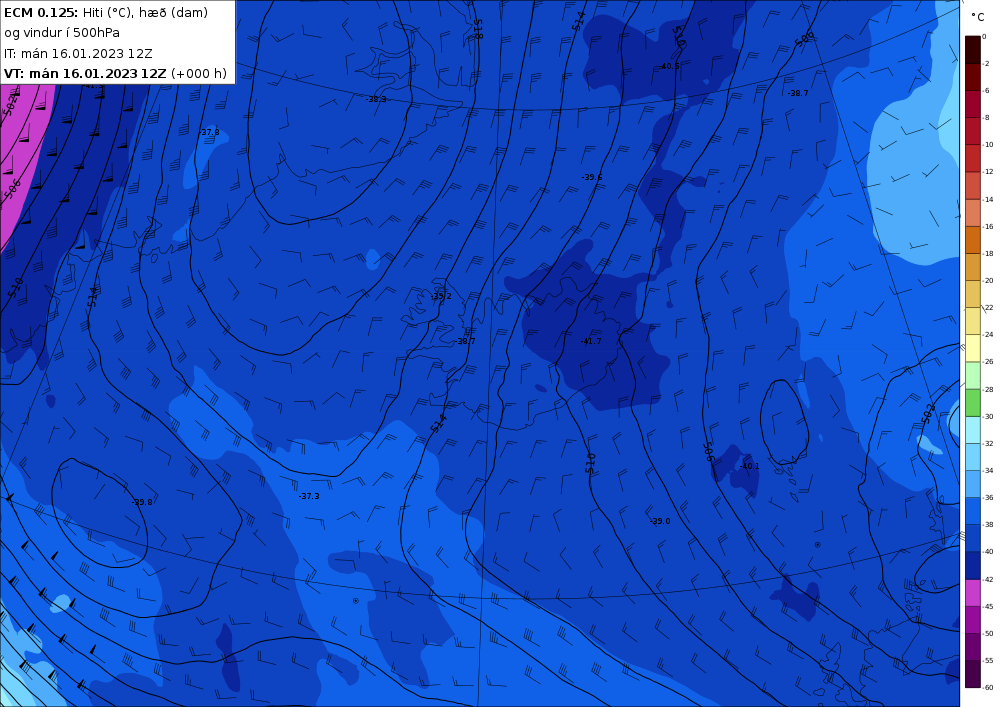The image size is (1000, 707).
Task: Click the -50 label on the color scale
Action: tap(987, 634)
